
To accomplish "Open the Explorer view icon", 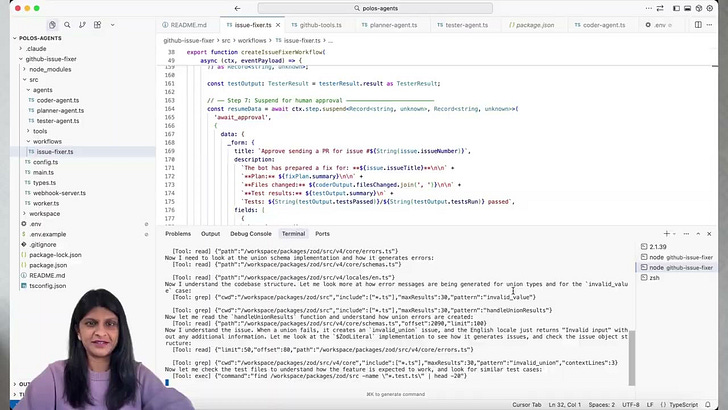I will (x=52, y=25).
